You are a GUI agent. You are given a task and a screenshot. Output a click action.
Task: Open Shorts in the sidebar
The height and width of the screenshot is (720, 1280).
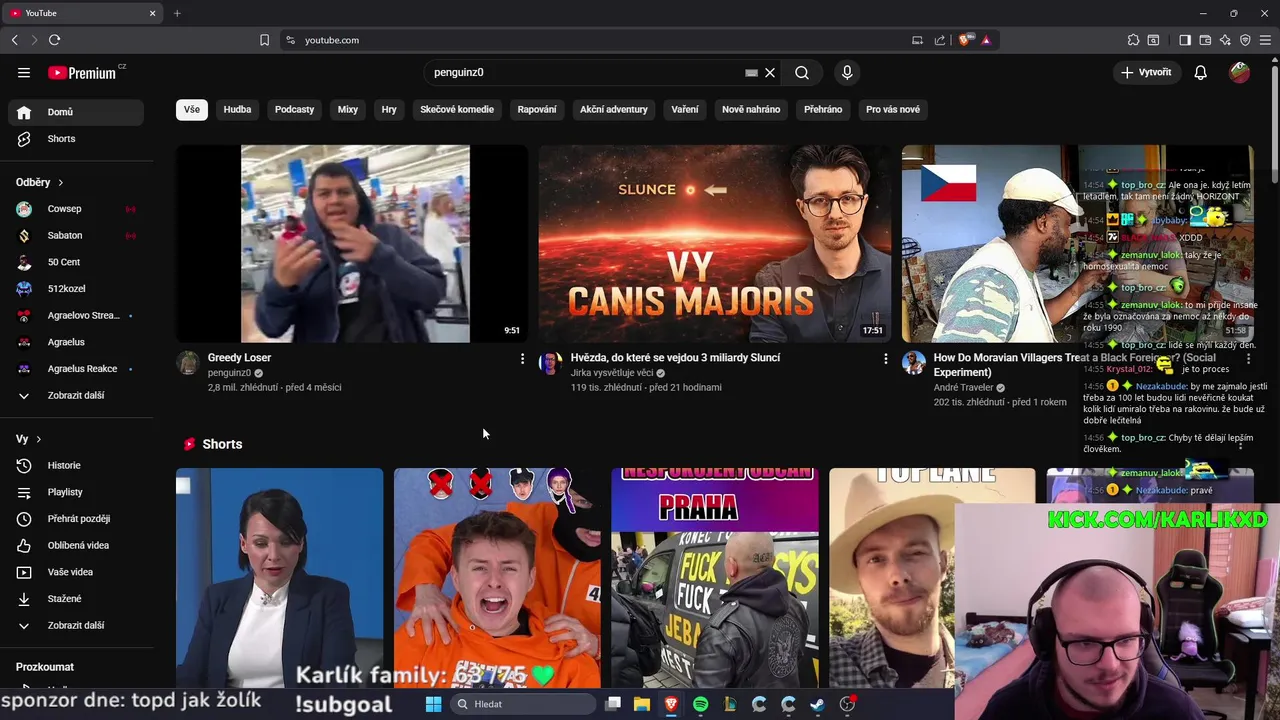(76, 139)
